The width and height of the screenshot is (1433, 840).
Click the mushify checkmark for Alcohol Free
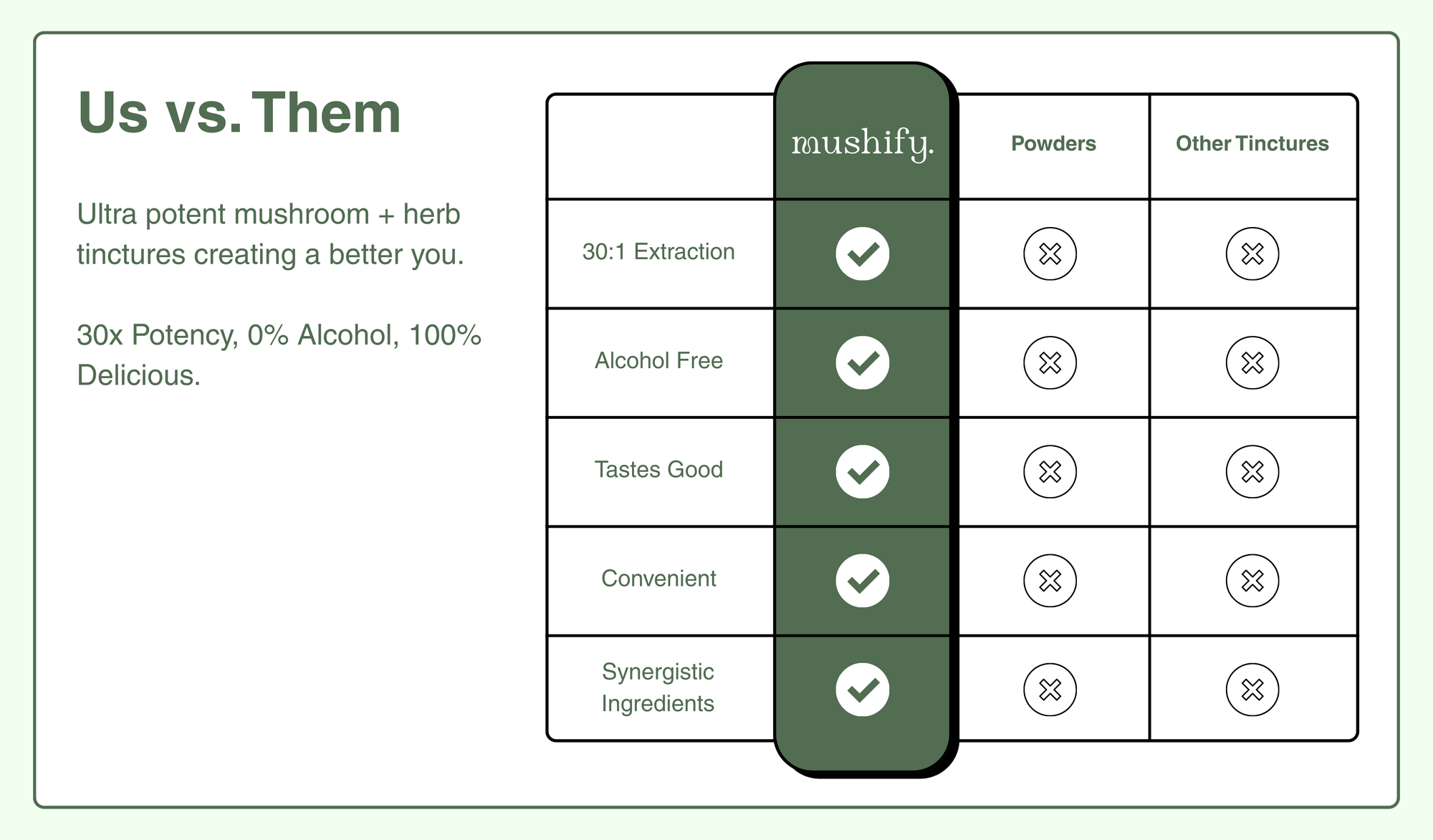pos(863,362)
